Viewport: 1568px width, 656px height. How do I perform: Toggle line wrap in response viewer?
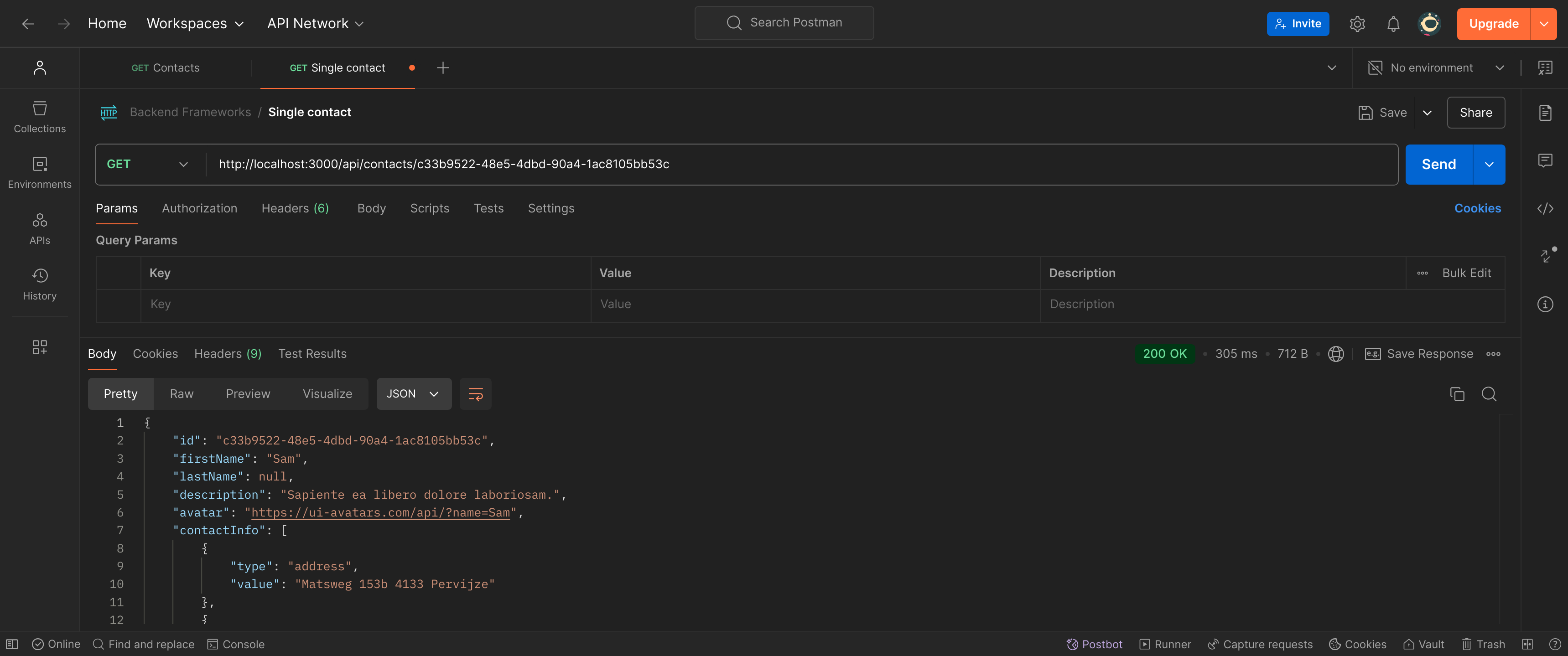coord(475,394)
